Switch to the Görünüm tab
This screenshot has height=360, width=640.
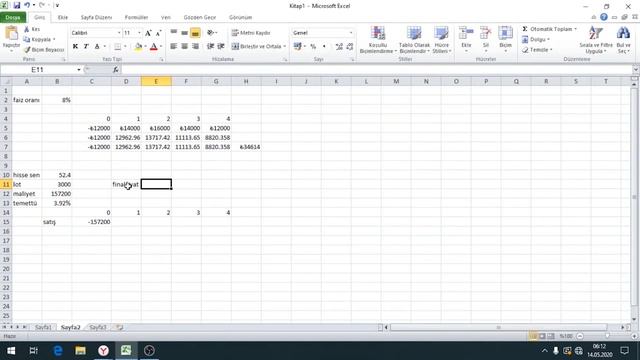pos(240,18)
